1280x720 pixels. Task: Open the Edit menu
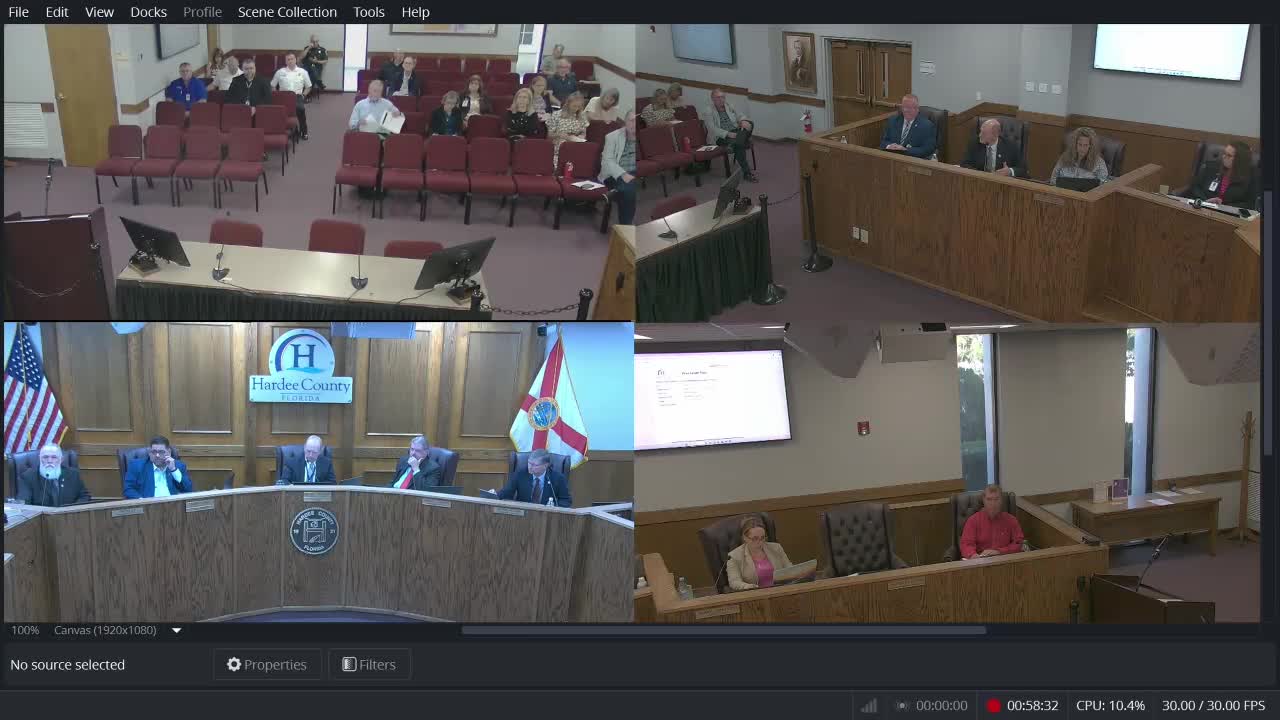(57, 12)
